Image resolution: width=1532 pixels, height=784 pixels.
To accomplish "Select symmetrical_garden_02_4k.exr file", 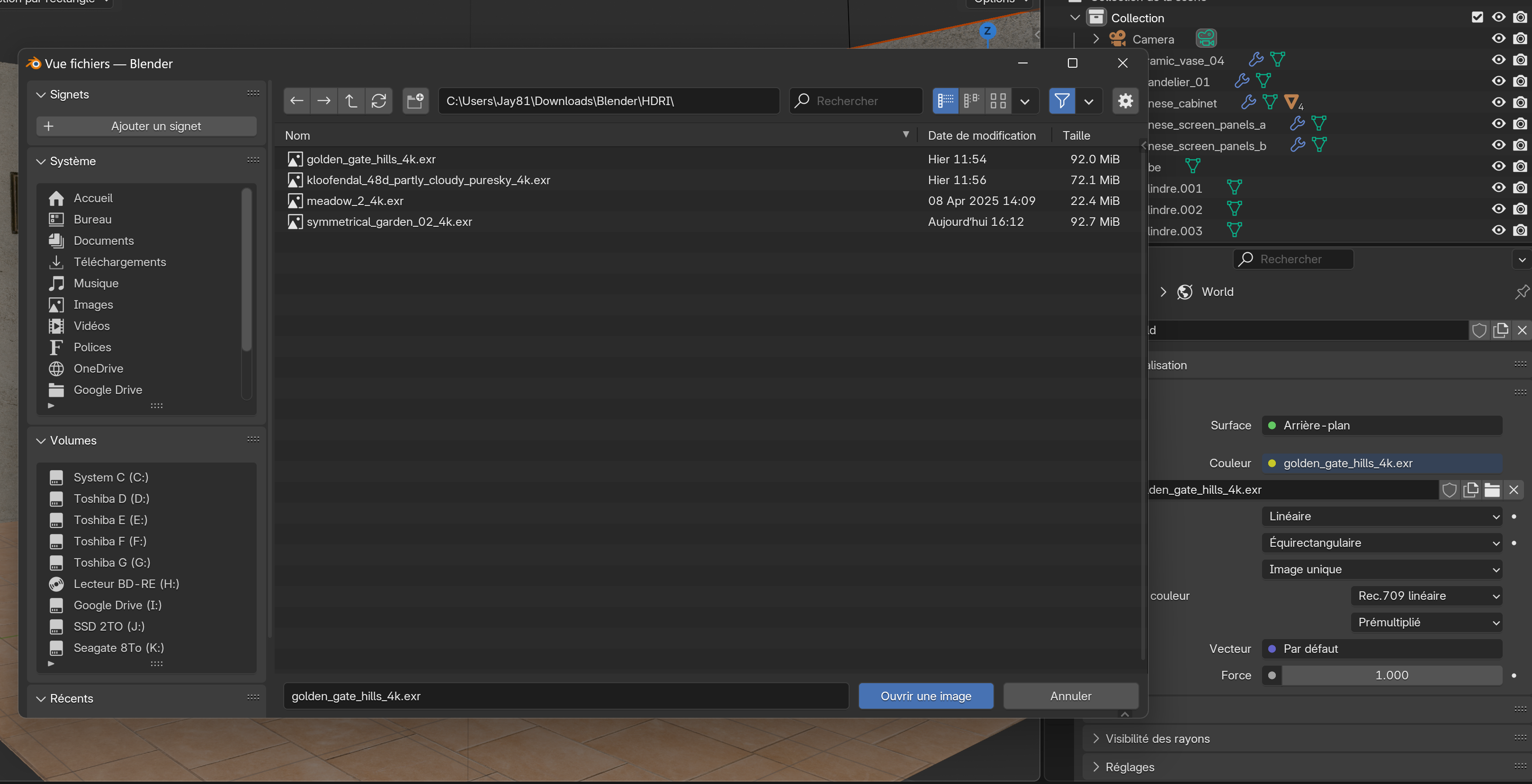I will click(389, 222).
